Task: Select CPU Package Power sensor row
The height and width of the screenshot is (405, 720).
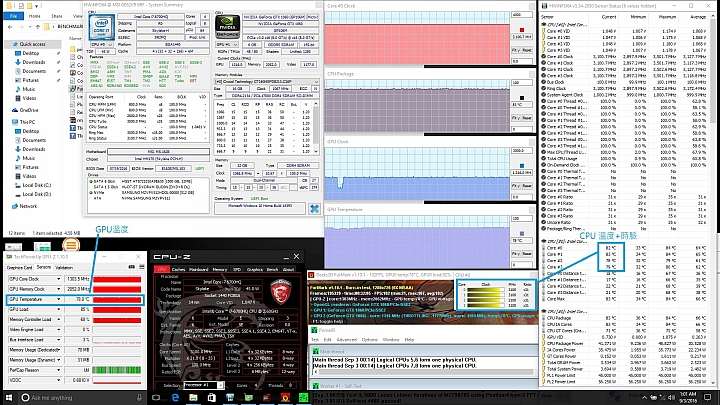Action: click(x=624, y=343)
